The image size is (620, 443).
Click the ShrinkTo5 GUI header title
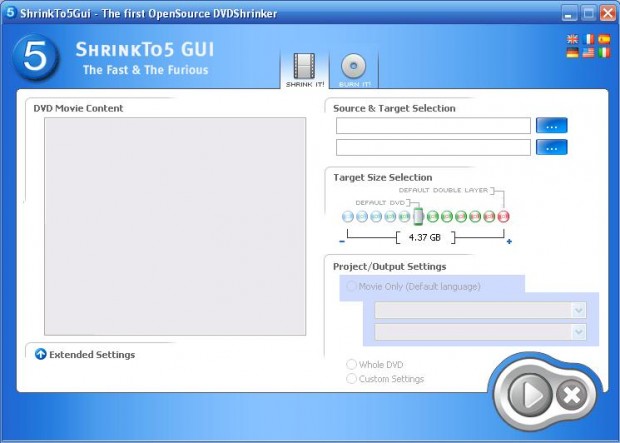145,49
